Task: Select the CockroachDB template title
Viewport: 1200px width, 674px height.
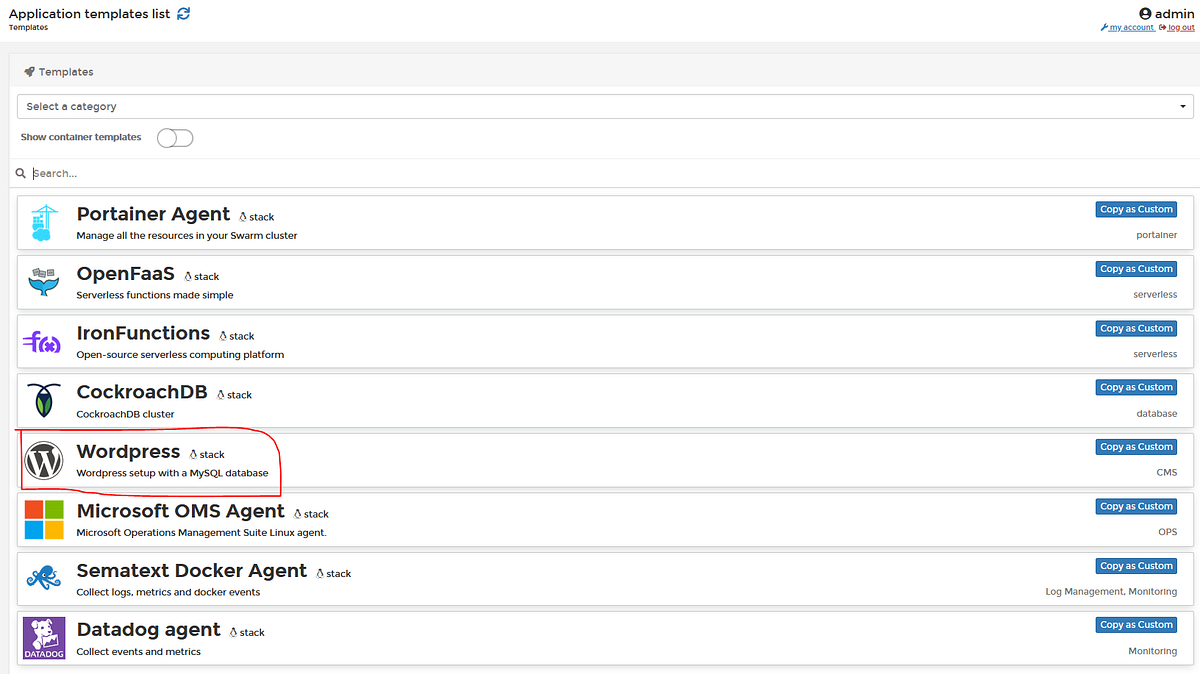Action: coord(142,392)
